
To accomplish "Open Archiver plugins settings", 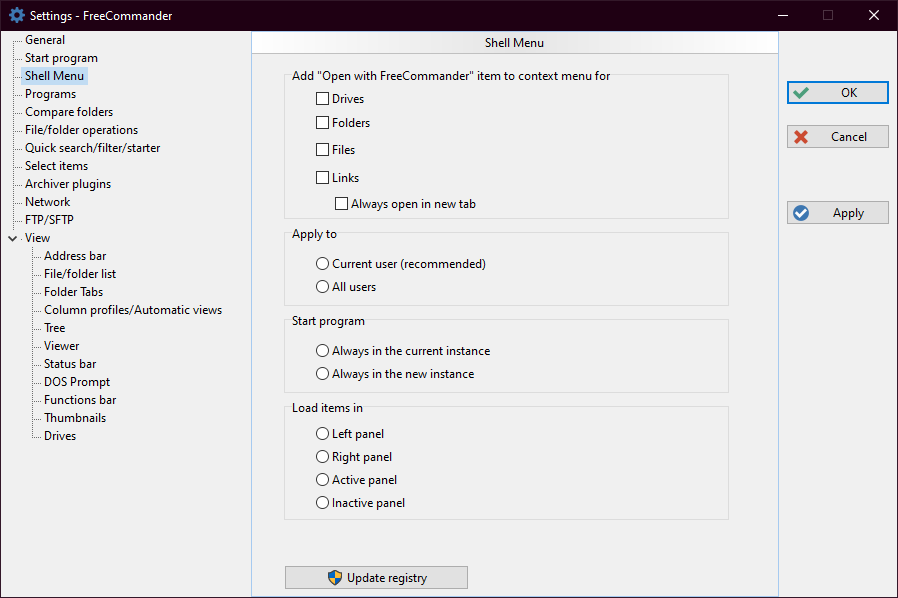I will (x=68, y=184).
